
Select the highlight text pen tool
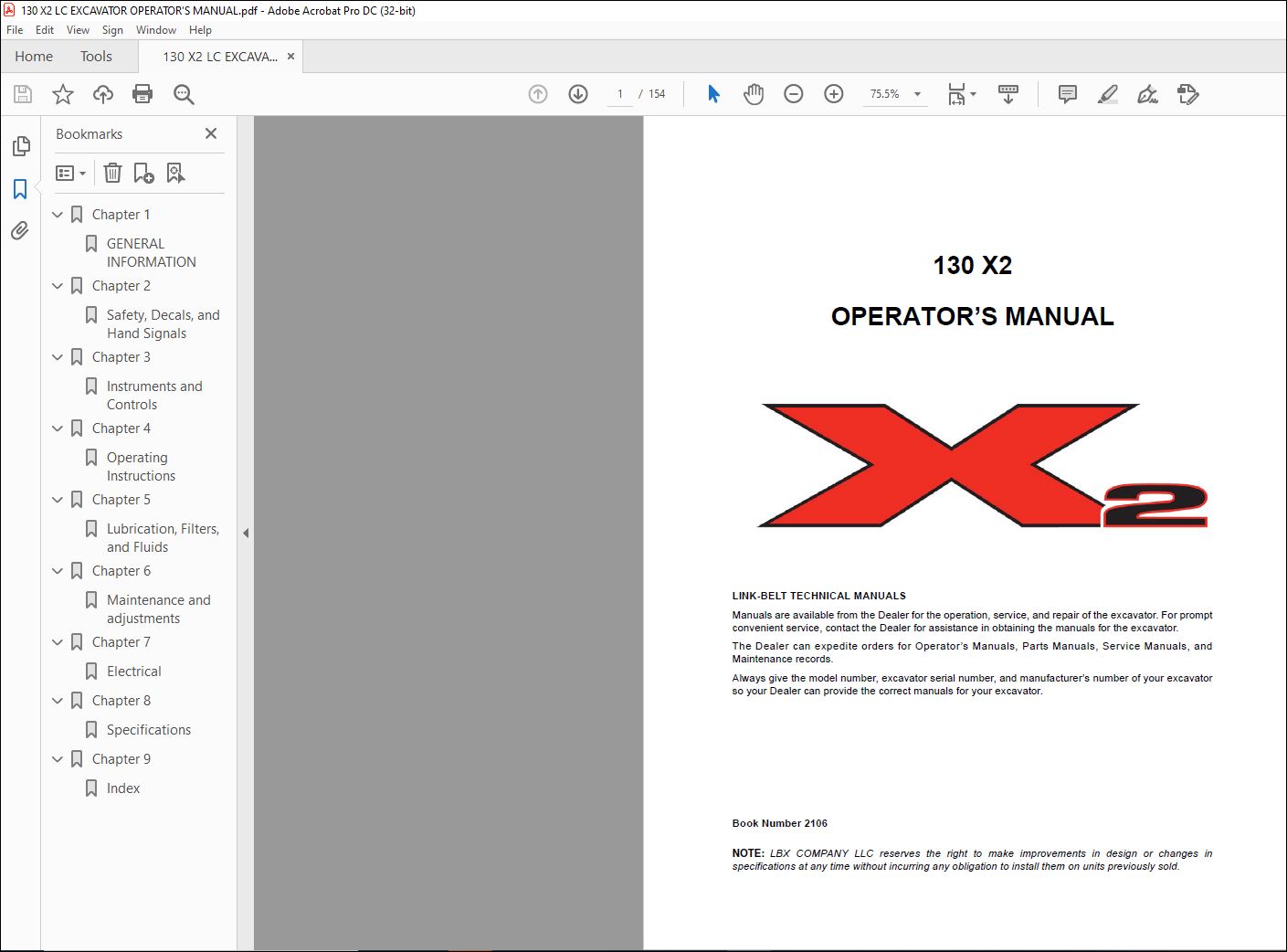click(1108, 94)
